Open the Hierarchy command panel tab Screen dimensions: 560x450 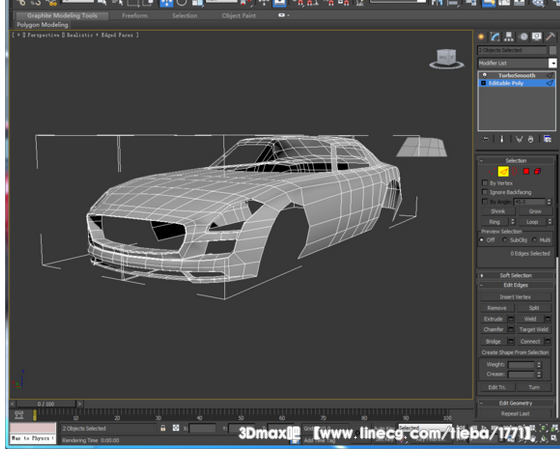coord(509,37)
